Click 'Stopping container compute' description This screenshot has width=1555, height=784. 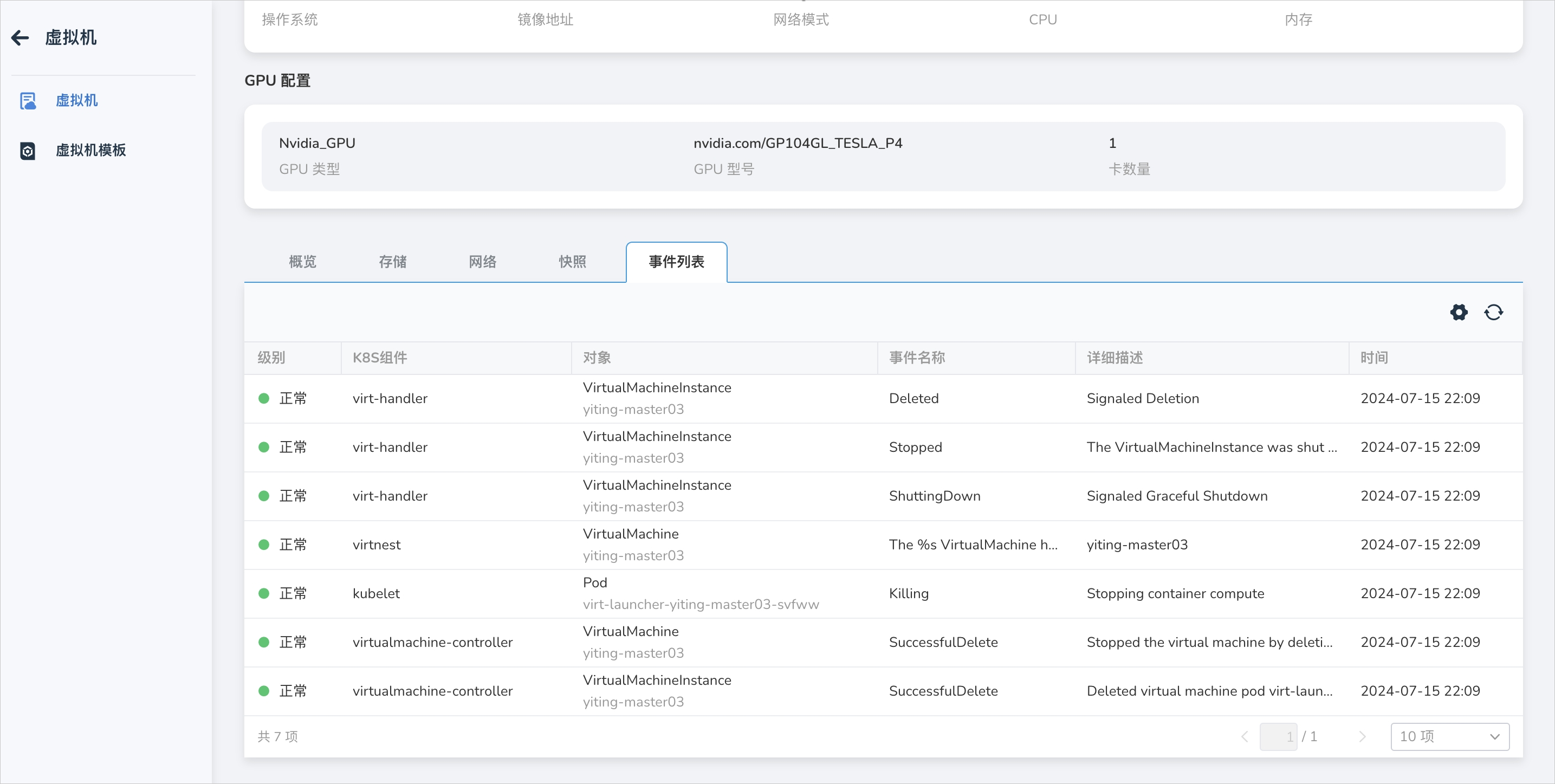point(1175,593)
